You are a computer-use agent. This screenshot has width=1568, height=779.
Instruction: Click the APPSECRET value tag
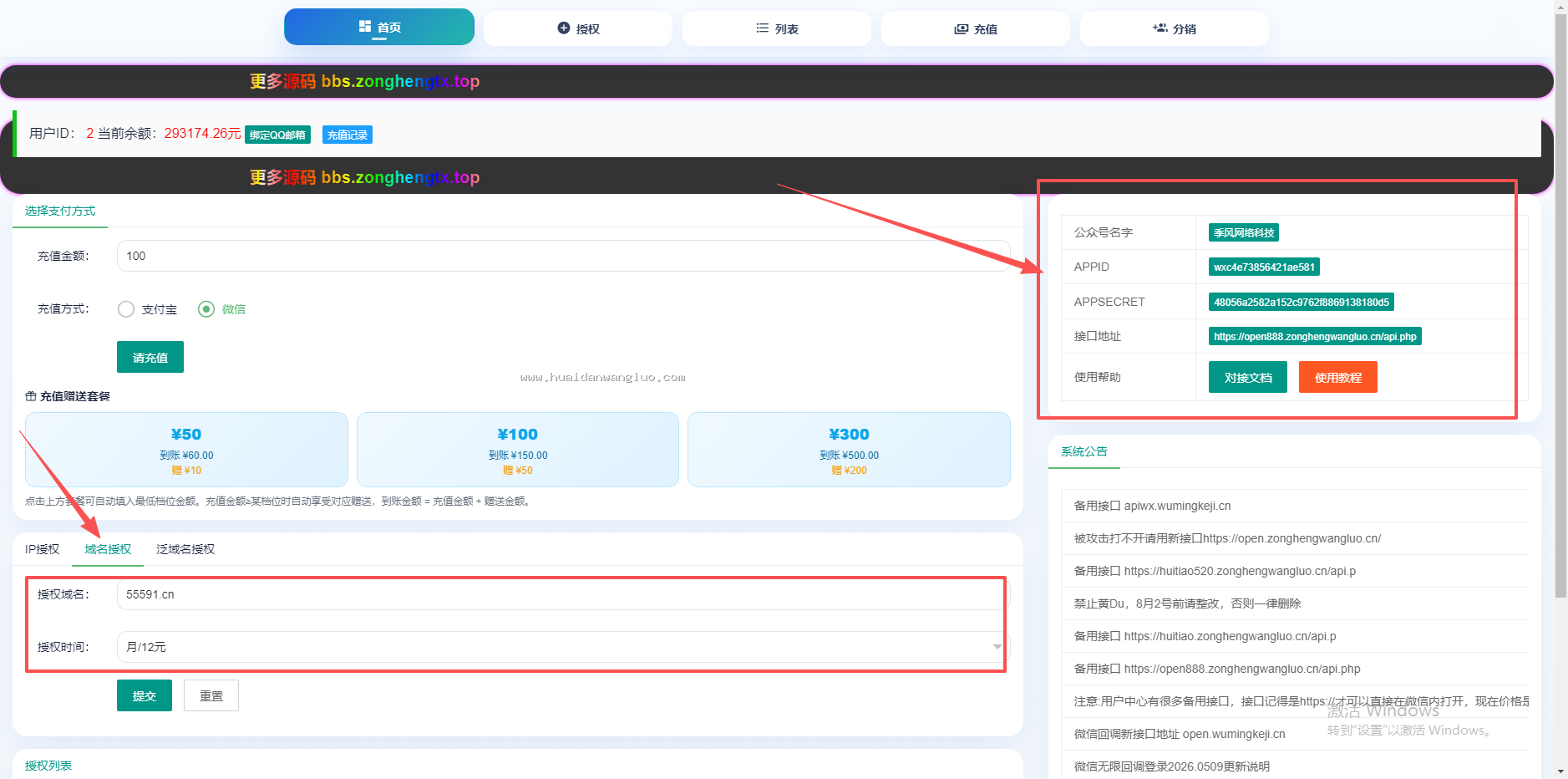[1302, 302]
